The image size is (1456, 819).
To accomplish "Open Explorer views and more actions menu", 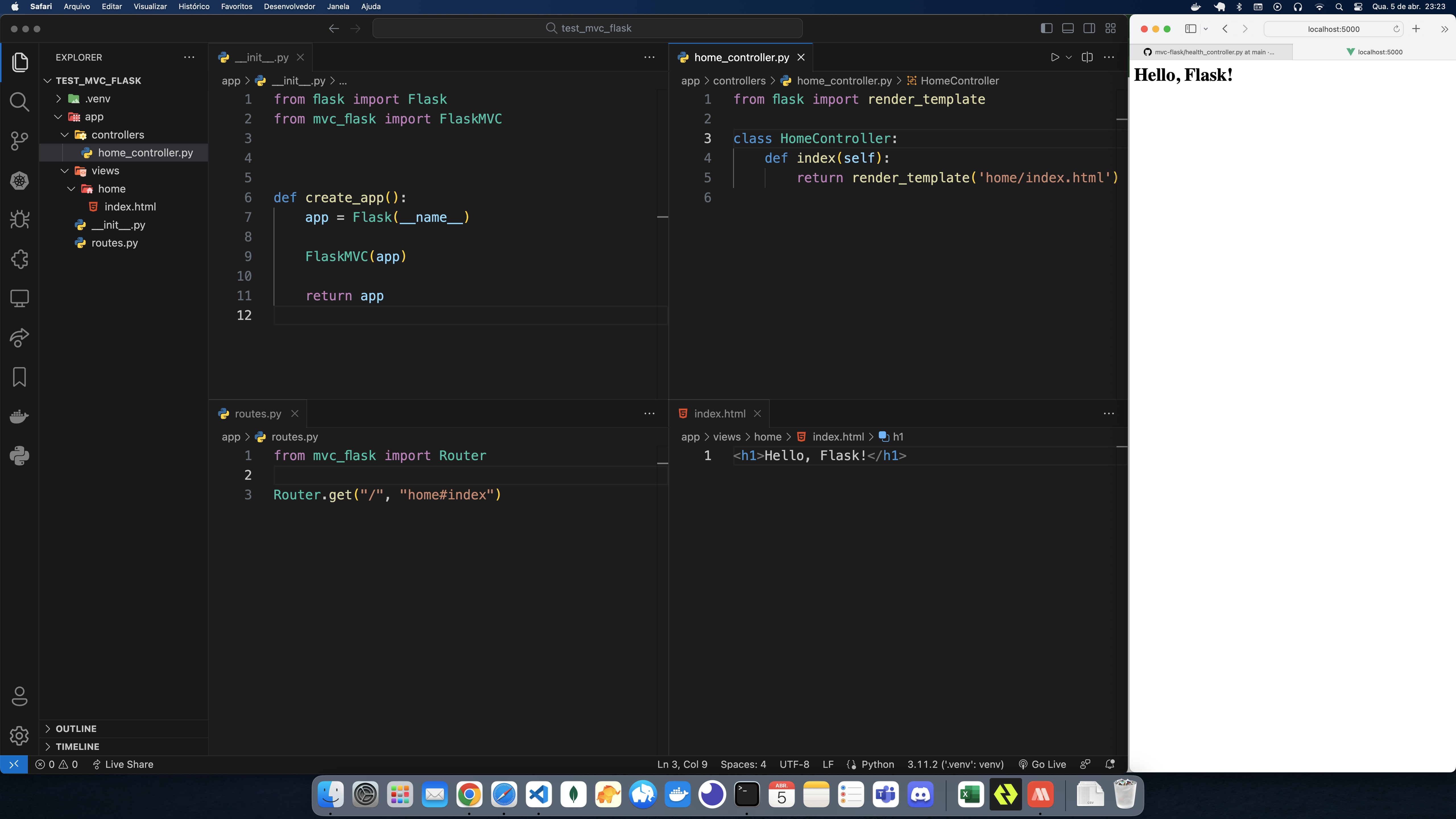I will 189,57.
